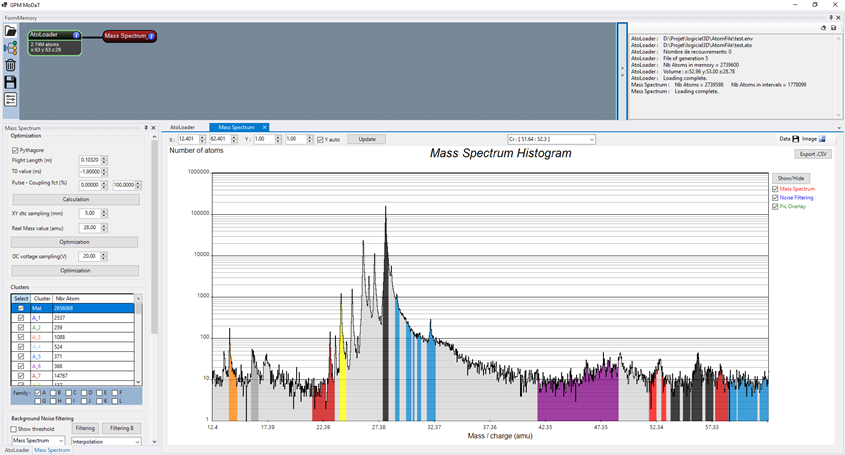
Task: Save chart using the Image icon
Action: coord(822,139)
